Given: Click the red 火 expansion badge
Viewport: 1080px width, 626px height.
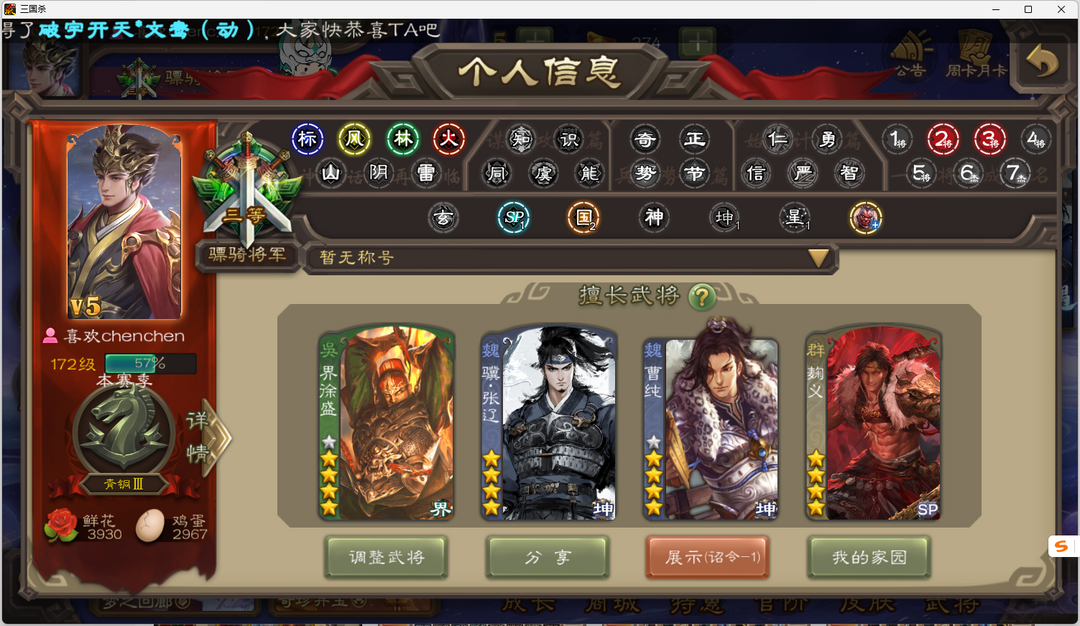Looking at the screenshot, I should tap(449, 139).
